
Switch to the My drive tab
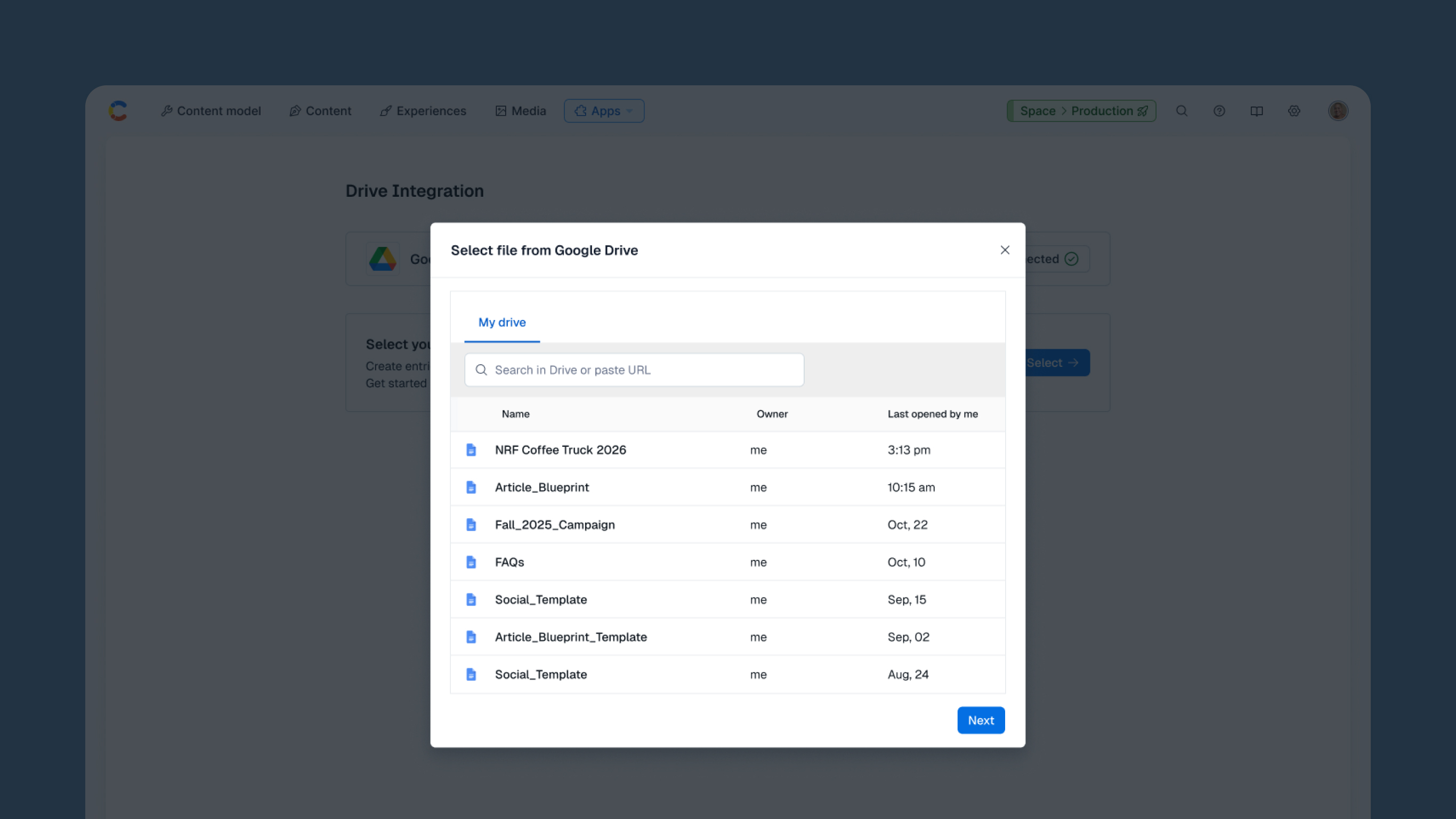click(x=501, y=323)
